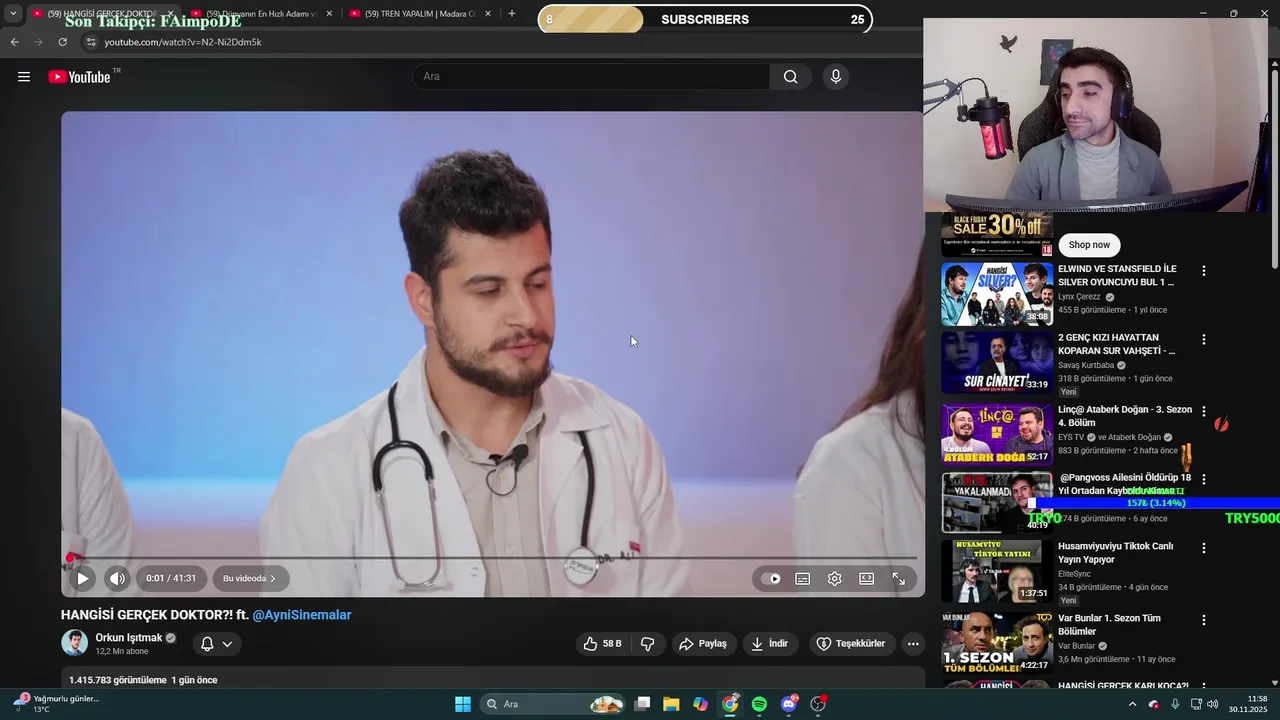Seek on the red video progress bar
Screen dimensions: 1280x720
point(493,557)
